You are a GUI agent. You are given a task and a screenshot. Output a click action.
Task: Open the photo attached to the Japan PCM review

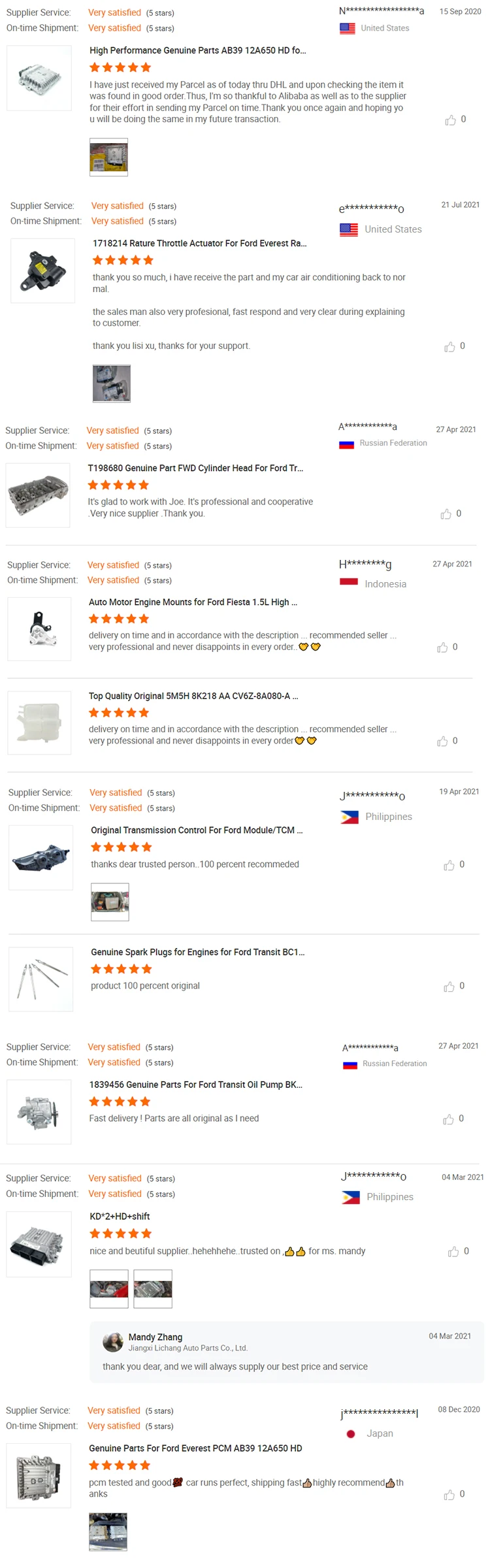(x=108, y=1532)
